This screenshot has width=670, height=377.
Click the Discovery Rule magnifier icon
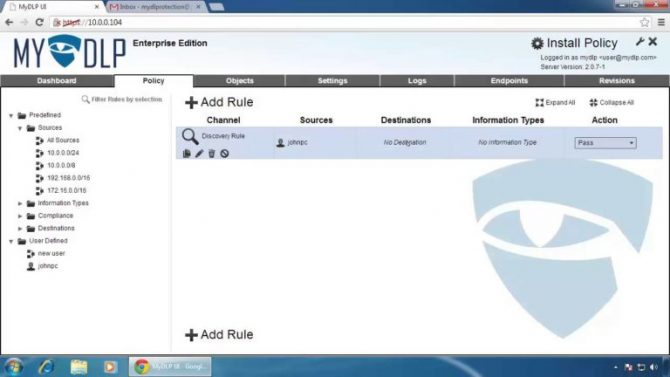pos(190,136)
